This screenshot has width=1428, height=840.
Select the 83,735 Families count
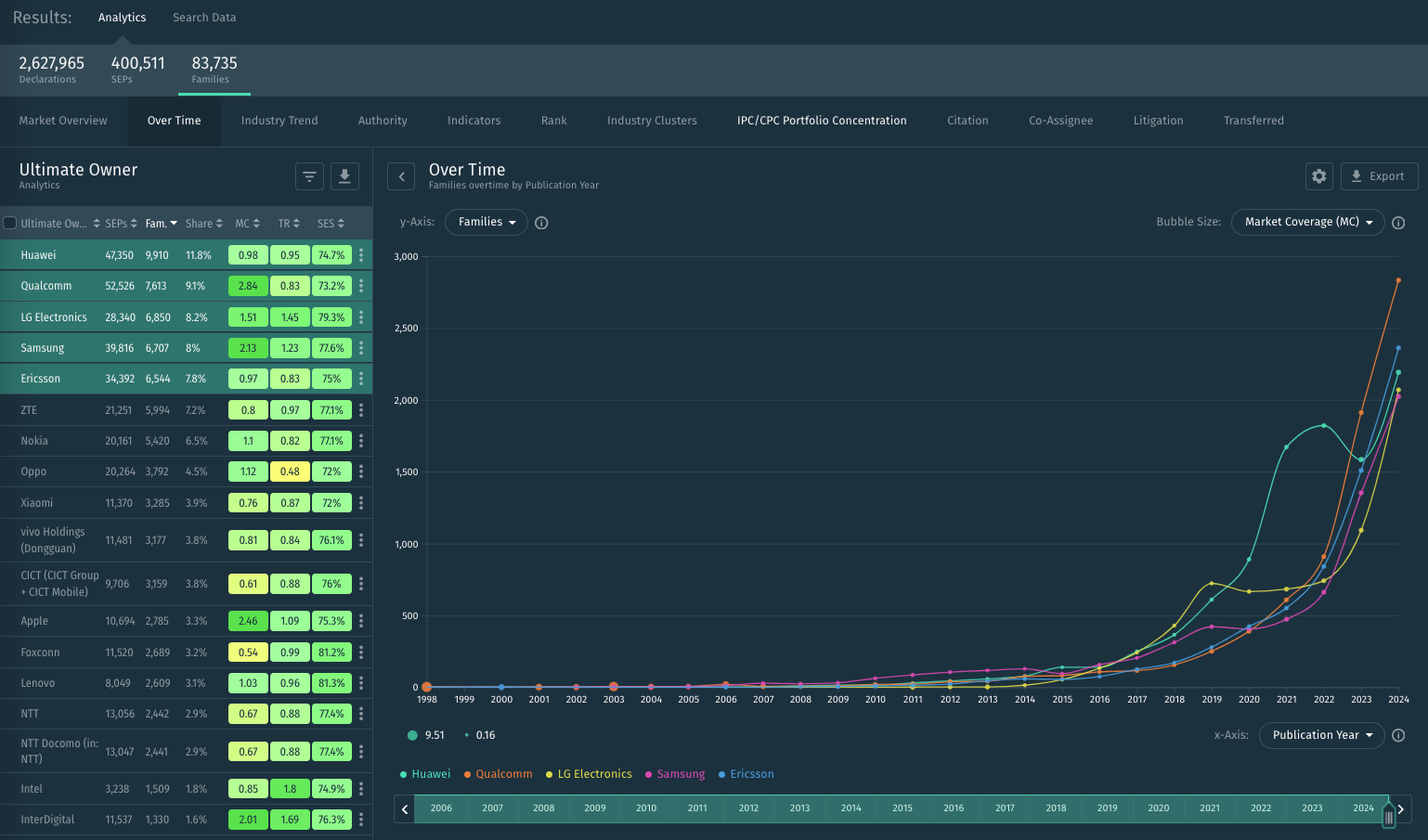[214, 70]
